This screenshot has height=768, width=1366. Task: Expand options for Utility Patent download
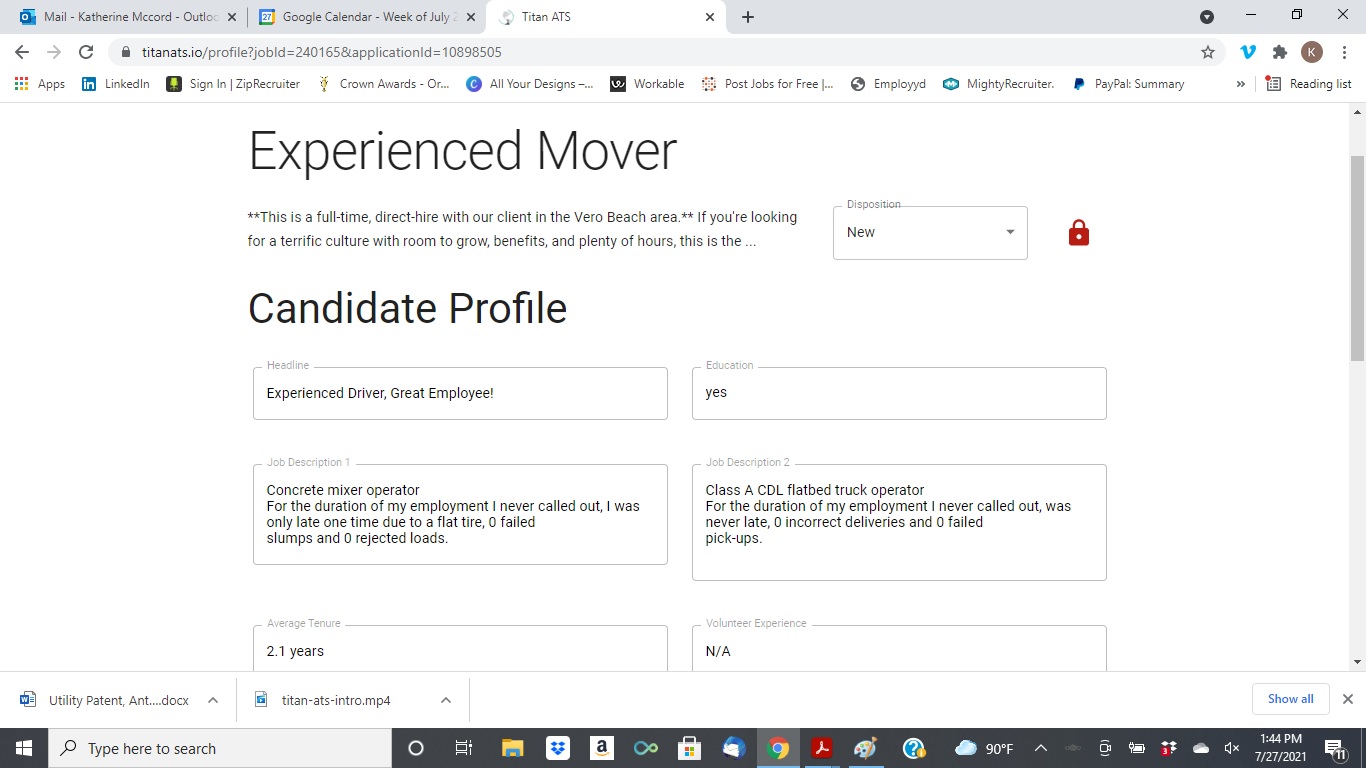213,700
